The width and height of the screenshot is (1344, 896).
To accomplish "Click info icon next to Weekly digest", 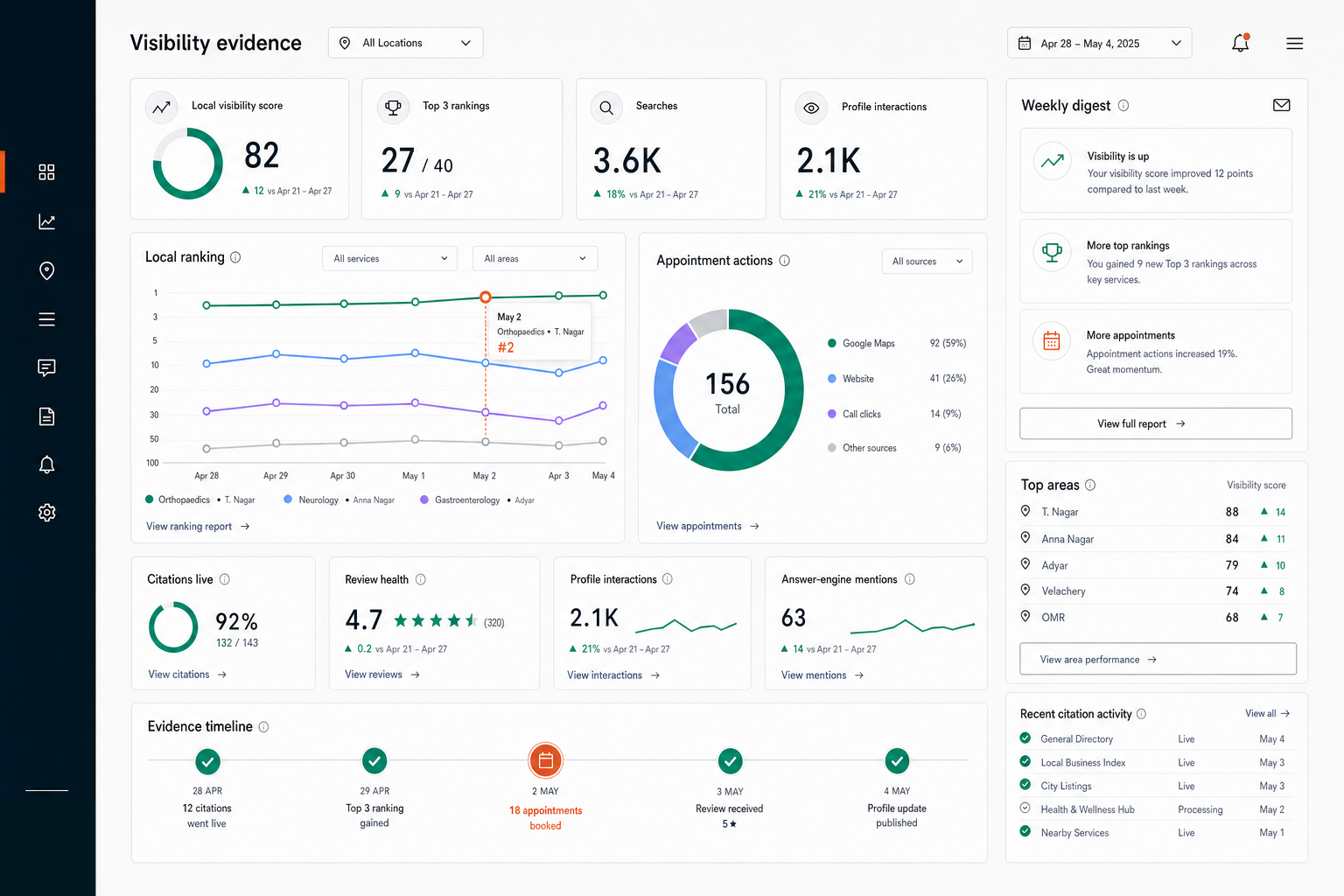I will coord(1123,105).
